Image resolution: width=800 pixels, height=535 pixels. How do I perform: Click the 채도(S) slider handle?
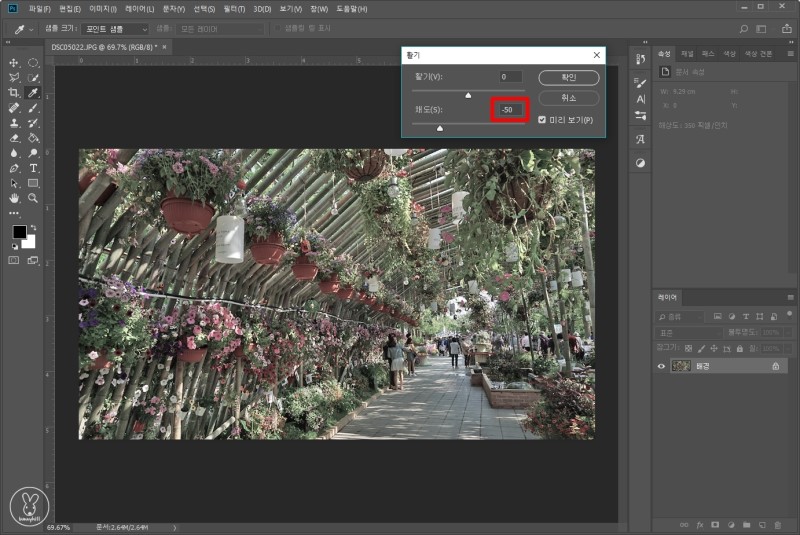440,128
